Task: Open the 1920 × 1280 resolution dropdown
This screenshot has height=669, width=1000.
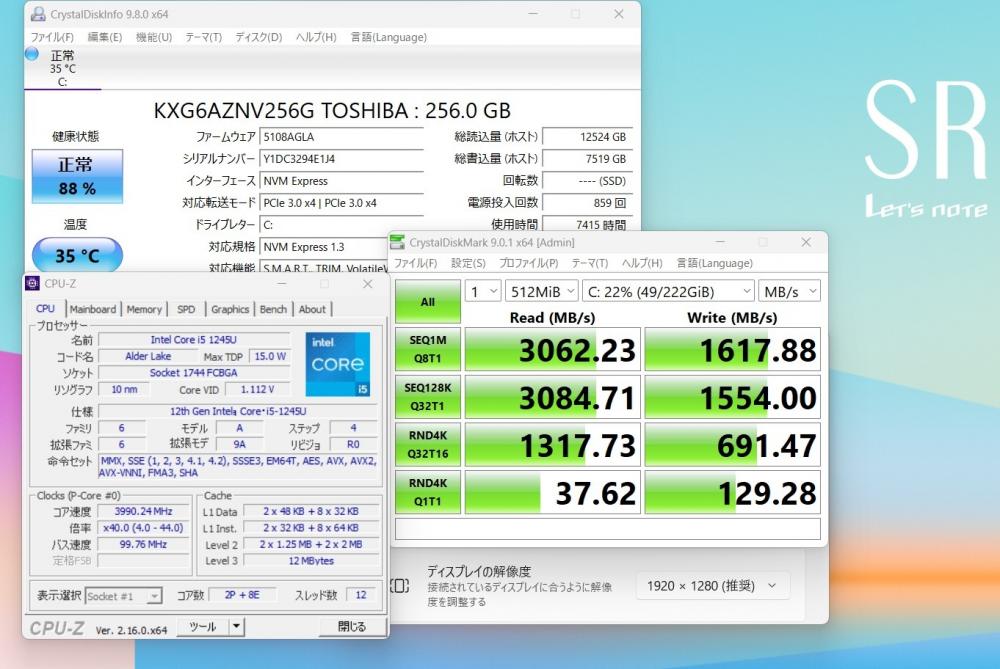Action: pos(713,585)
